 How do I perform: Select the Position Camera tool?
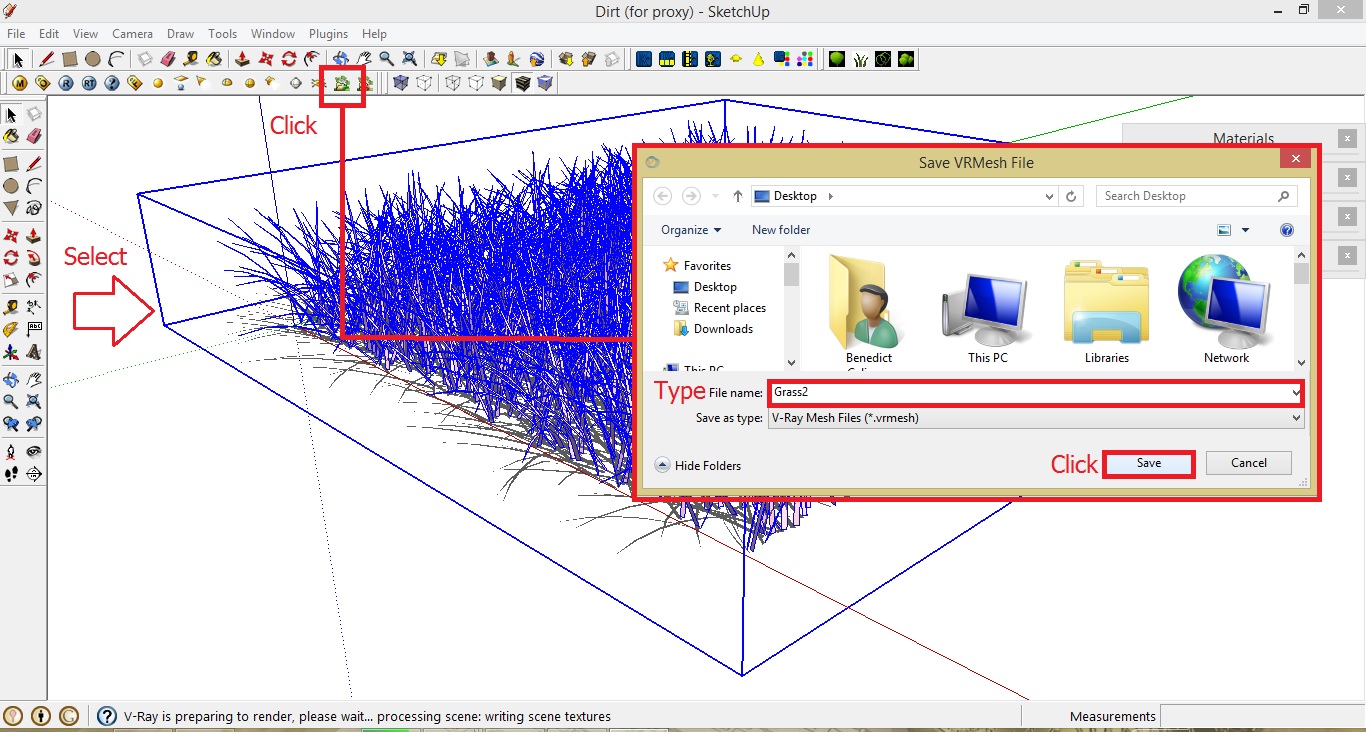coord(11,451)
